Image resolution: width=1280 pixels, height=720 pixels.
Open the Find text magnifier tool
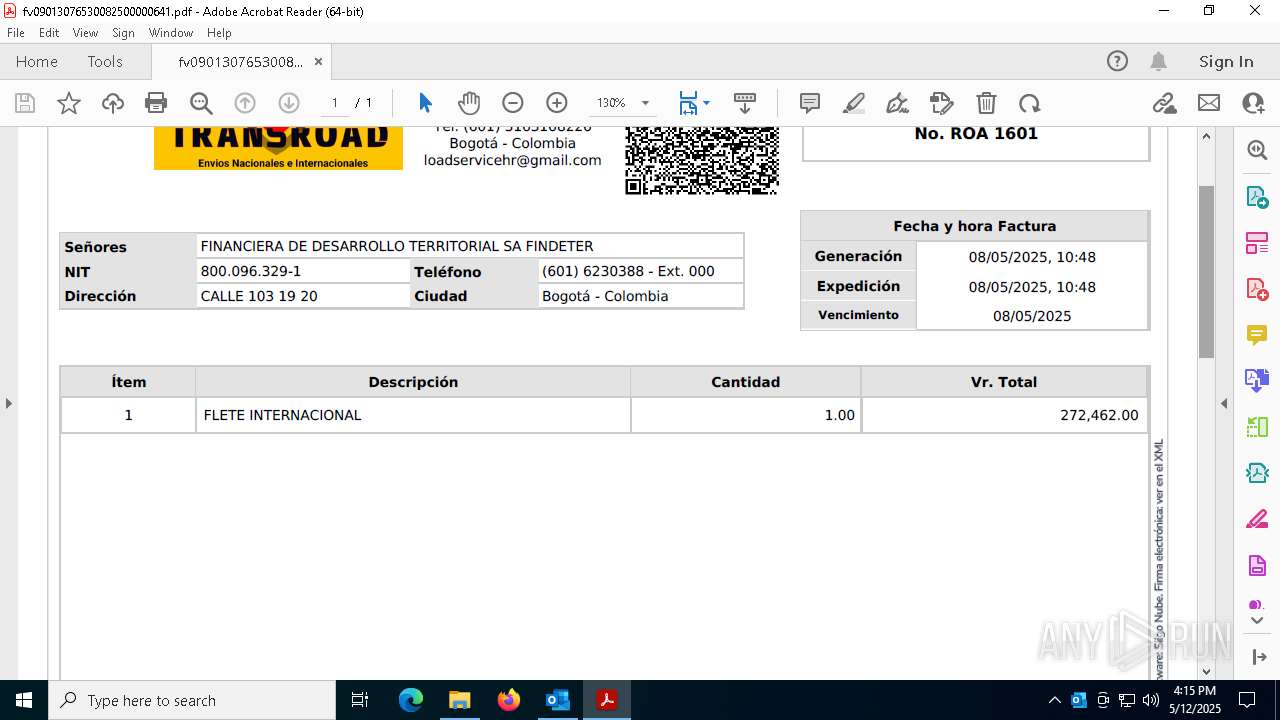click(x=201, y=103)
